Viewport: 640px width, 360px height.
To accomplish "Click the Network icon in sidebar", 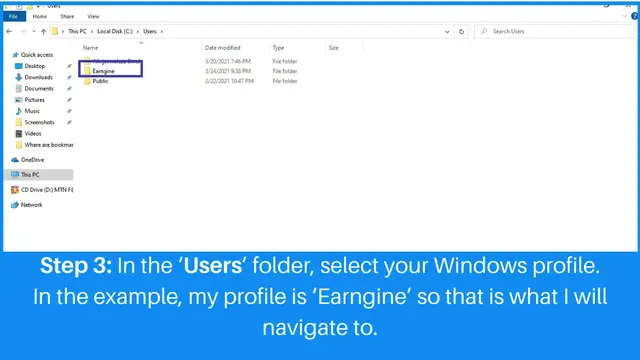I will click(x=15, y=204).
